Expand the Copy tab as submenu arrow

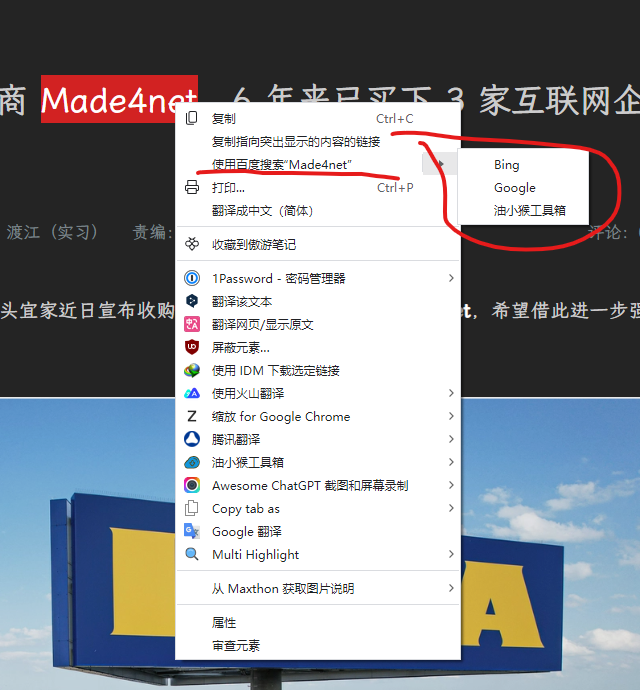(451, 508)
